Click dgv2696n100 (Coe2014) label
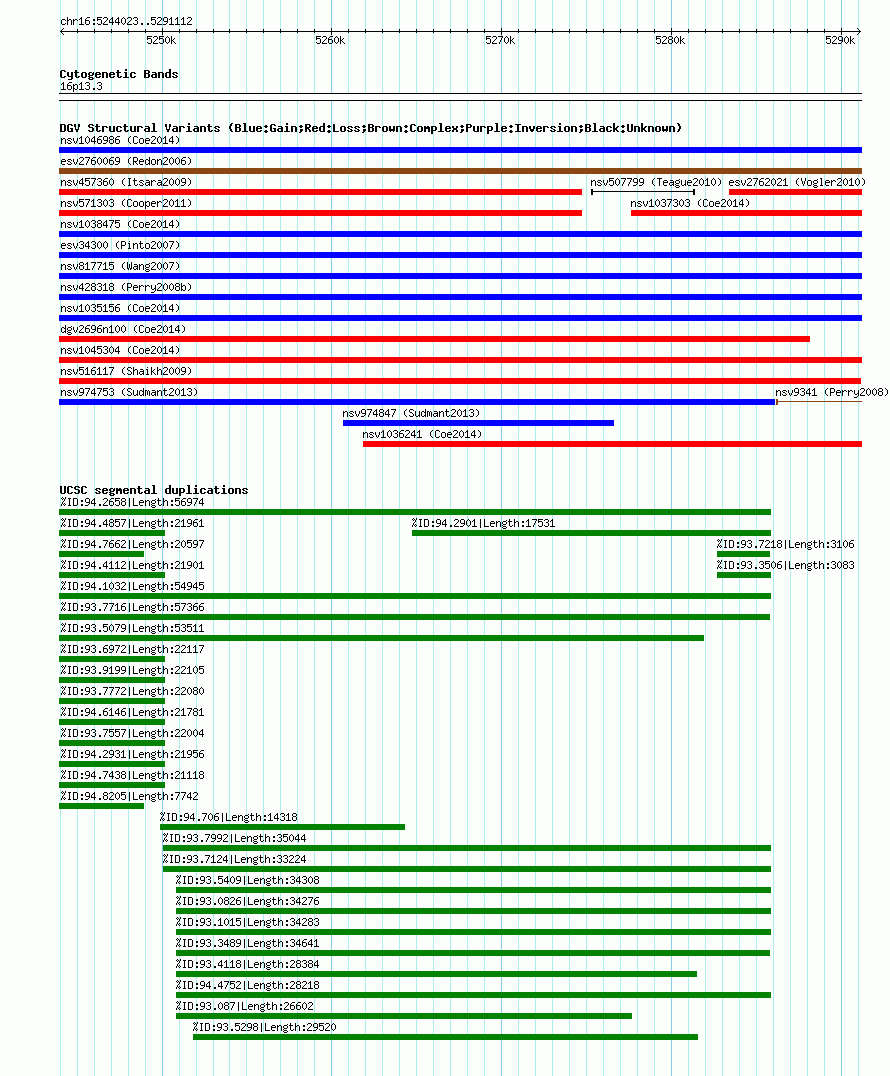Screen dimensions: 890x1076 point(123,329)
